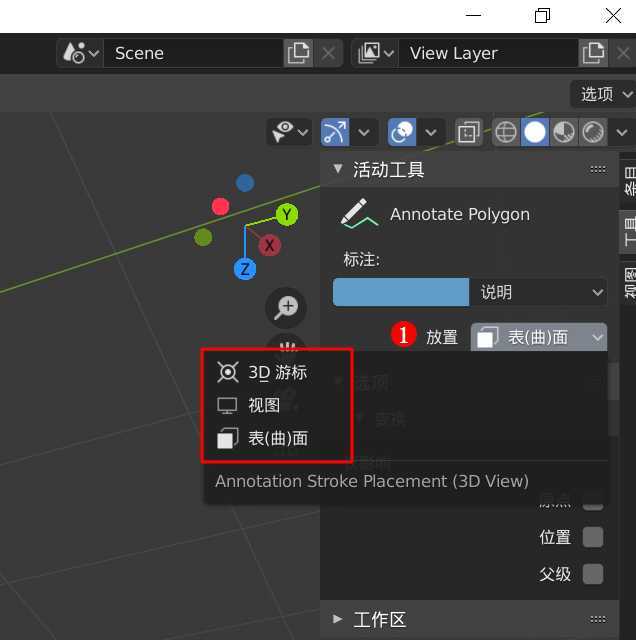
Task: Open the View Layer browse icon
Action: click(x=375, y=53)
